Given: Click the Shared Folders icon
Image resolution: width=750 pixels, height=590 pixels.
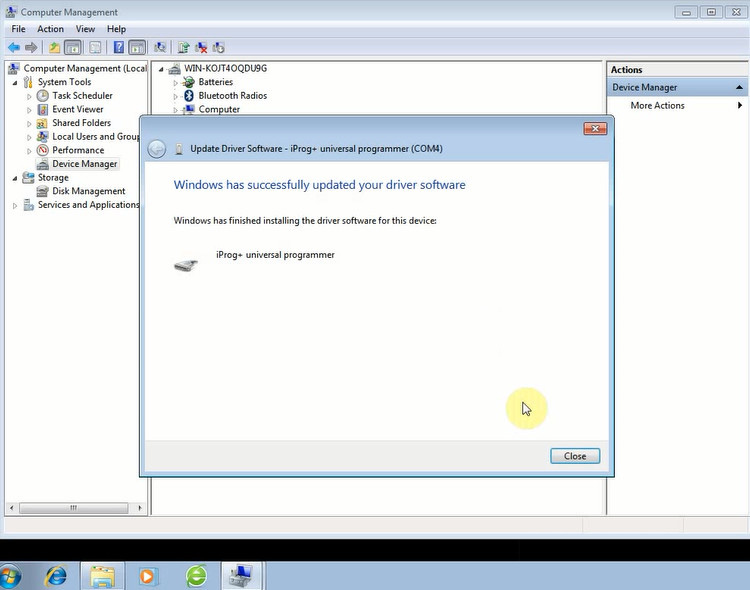Looking at the screenshot, I should click(43, 123).
